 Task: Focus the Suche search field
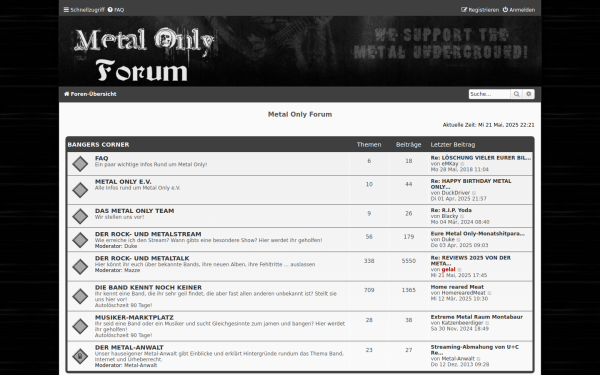tap(489, 94)
